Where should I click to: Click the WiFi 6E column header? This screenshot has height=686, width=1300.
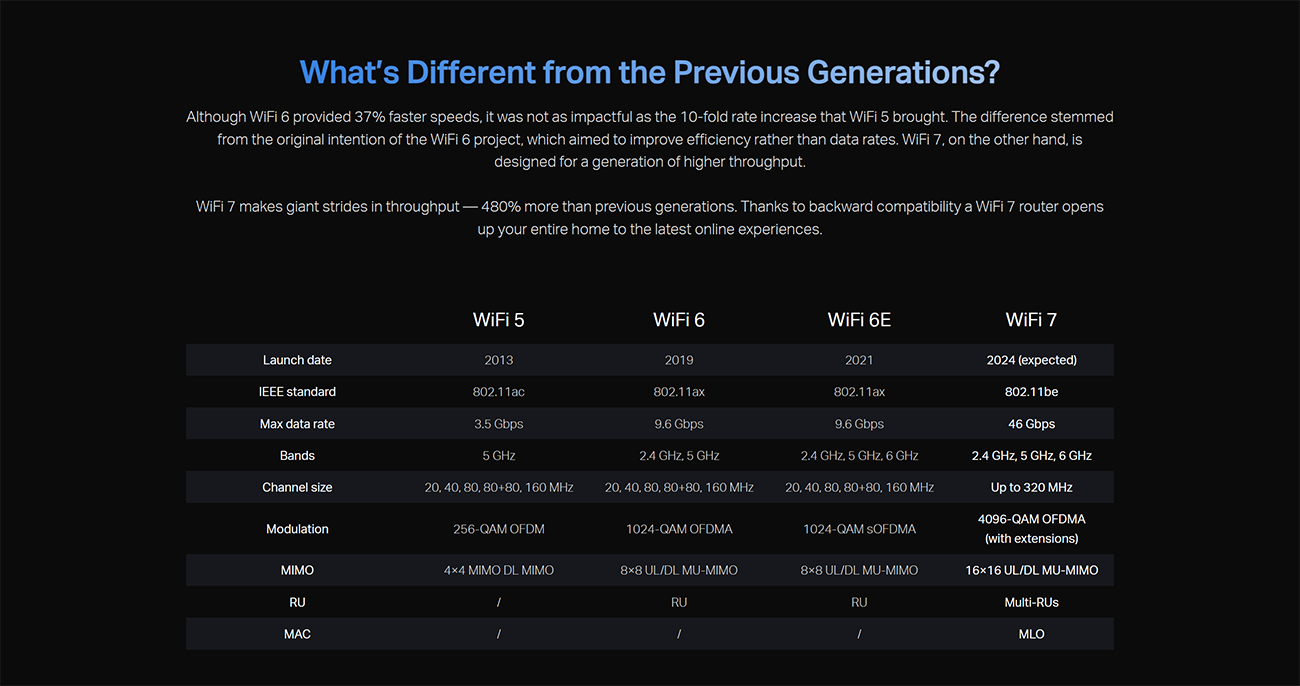859,320
